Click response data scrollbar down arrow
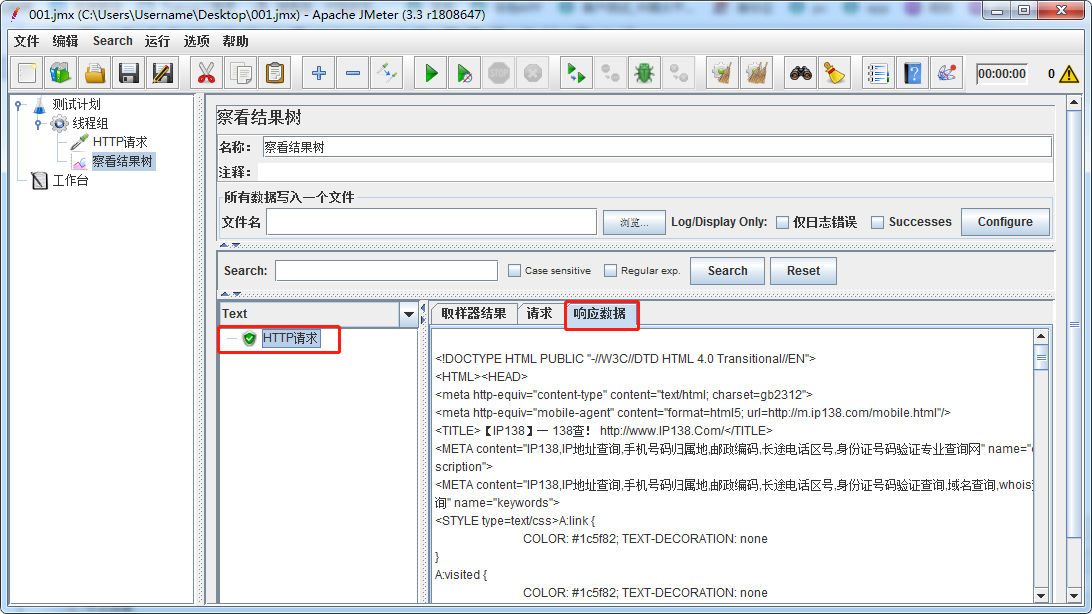 (1041, 595)
